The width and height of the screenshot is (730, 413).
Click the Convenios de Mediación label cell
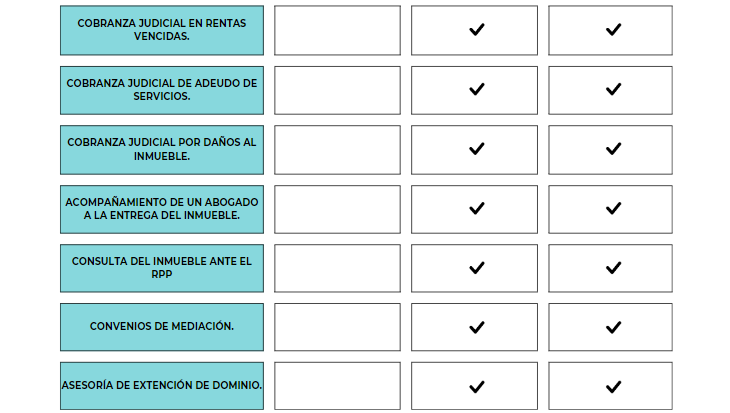pyautogui.click(x=162, y=327)
